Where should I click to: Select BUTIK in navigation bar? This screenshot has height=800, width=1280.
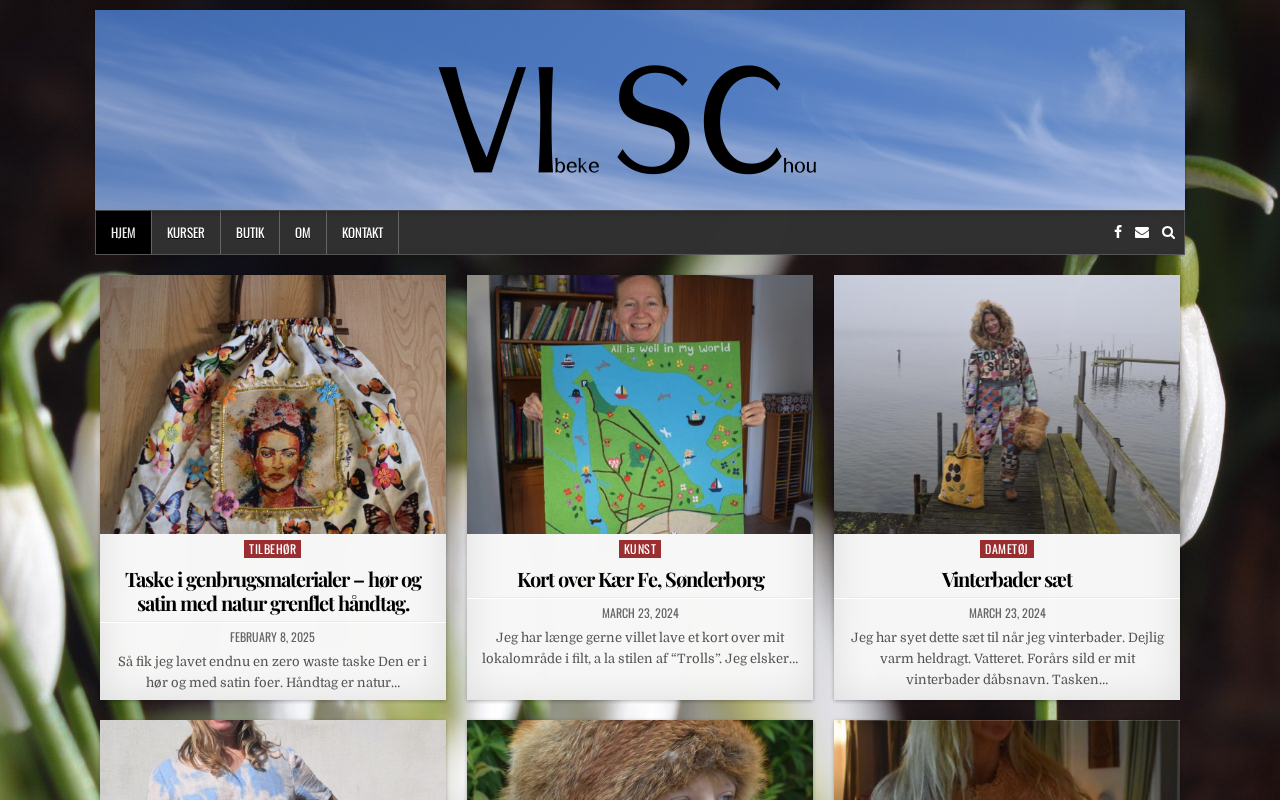pos(250,232)
